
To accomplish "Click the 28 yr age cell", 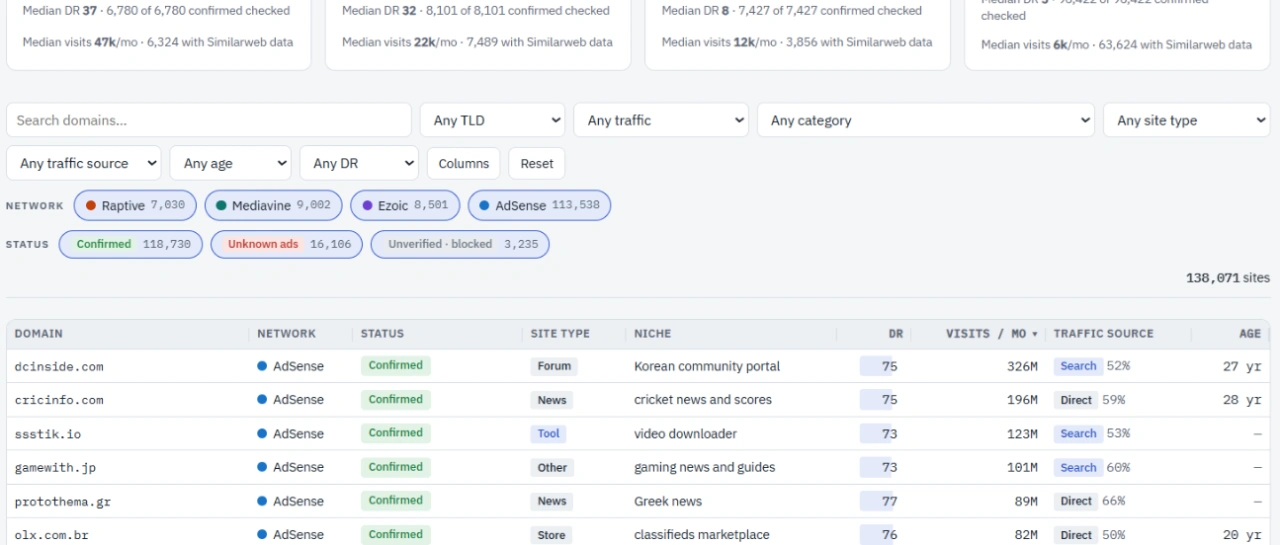I will (x=1242, y=400).
